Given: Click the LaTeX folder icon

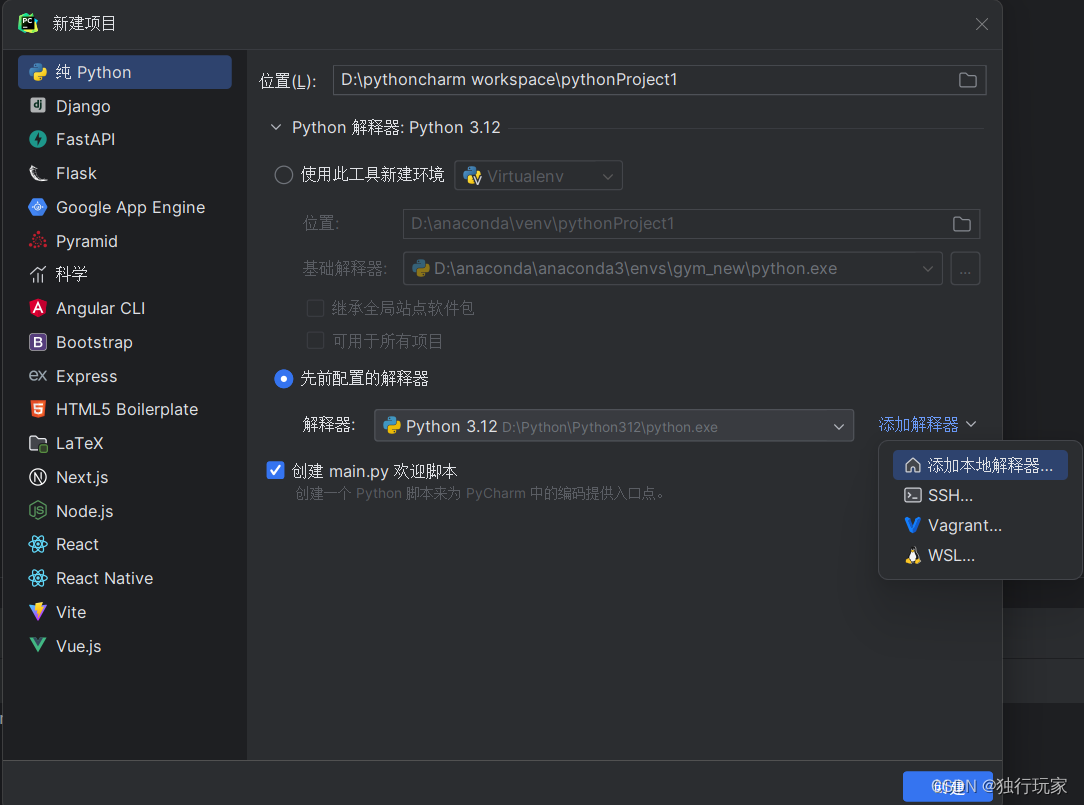Looking at the screenshot, I should click(38, 443).
